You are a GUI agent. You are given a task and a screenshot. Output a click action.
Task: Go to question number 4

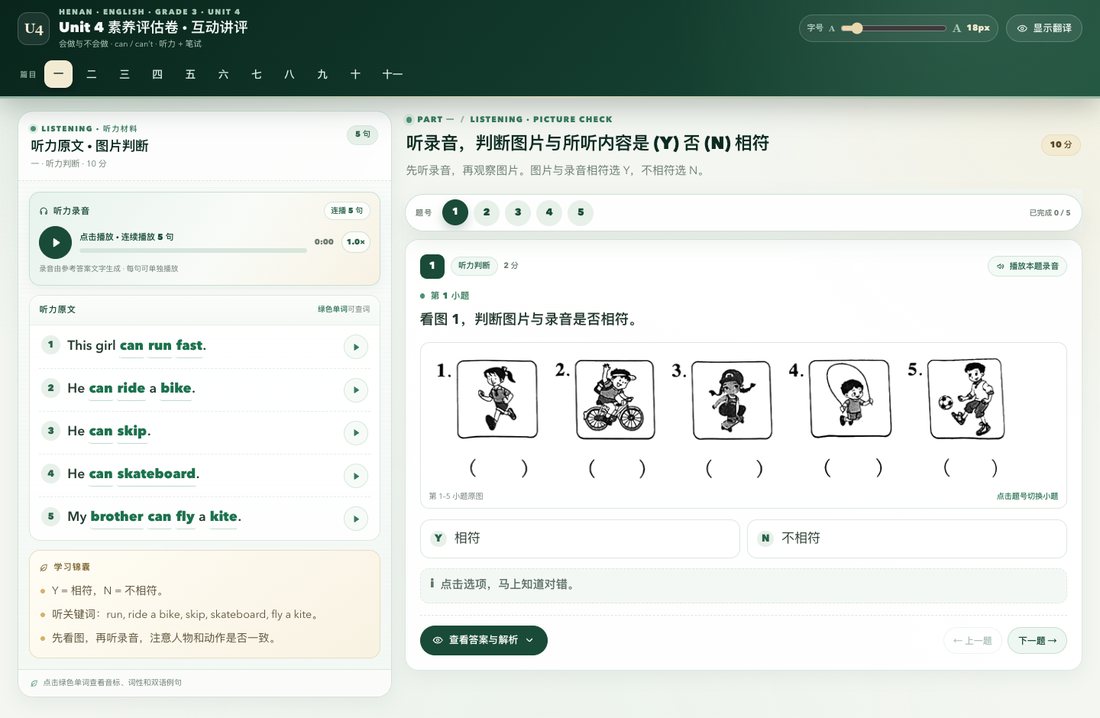click(x=549, y=212)
